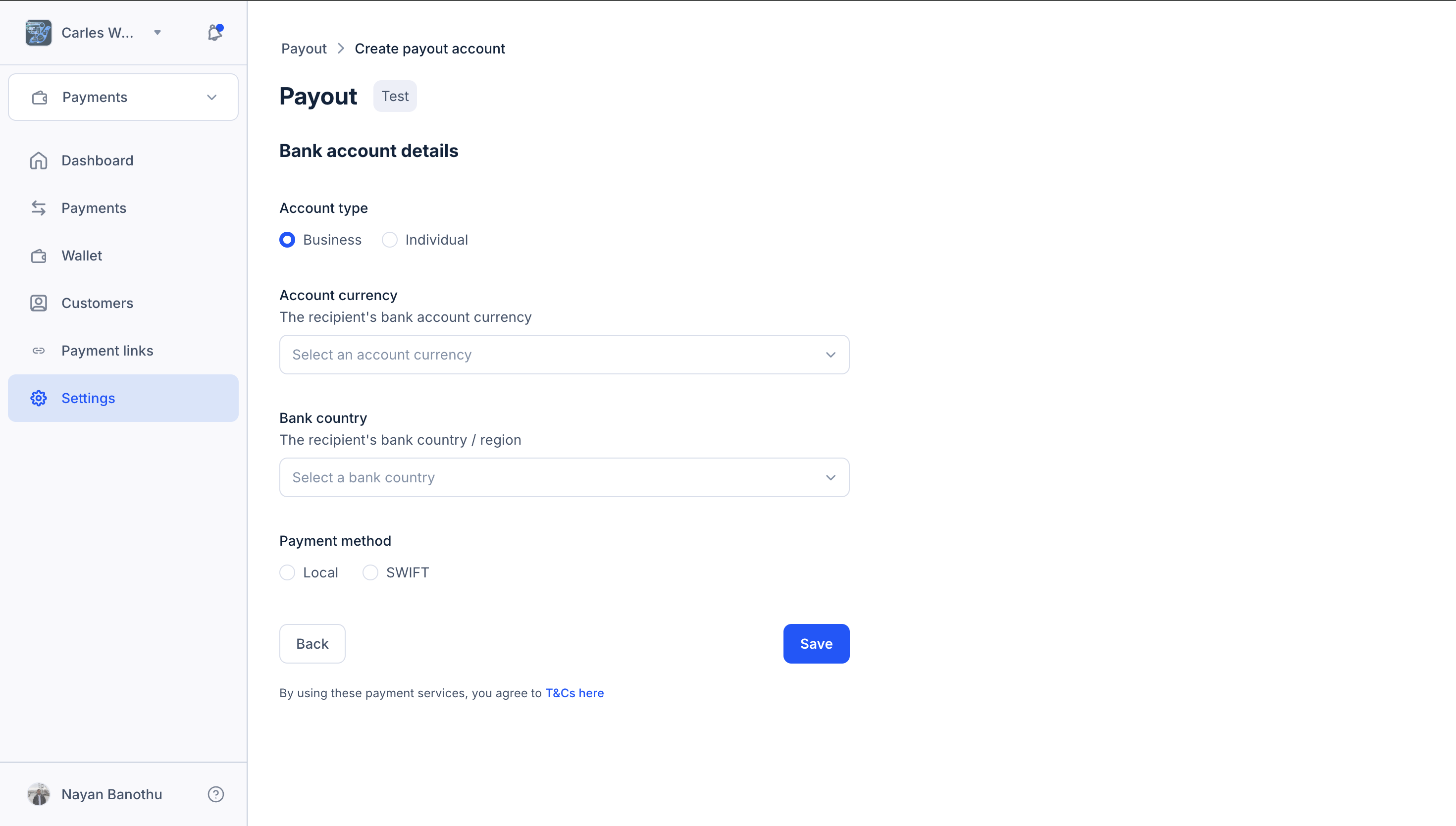Click the Customers profile icon
This screenshot has height=826, width=1456.
(39, 303)
